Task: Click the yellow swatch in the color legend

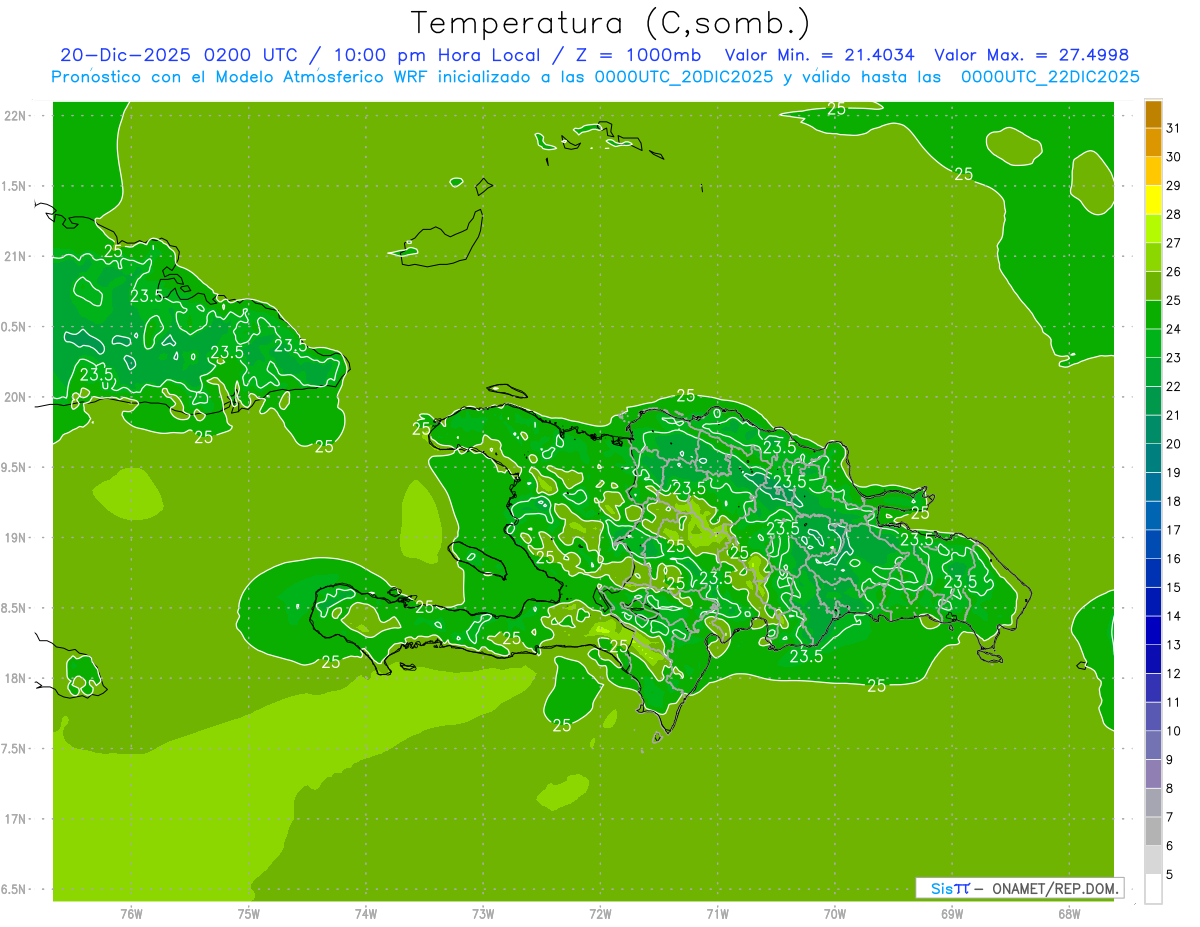Action: pyautogui.click(x=1153, y=200)
